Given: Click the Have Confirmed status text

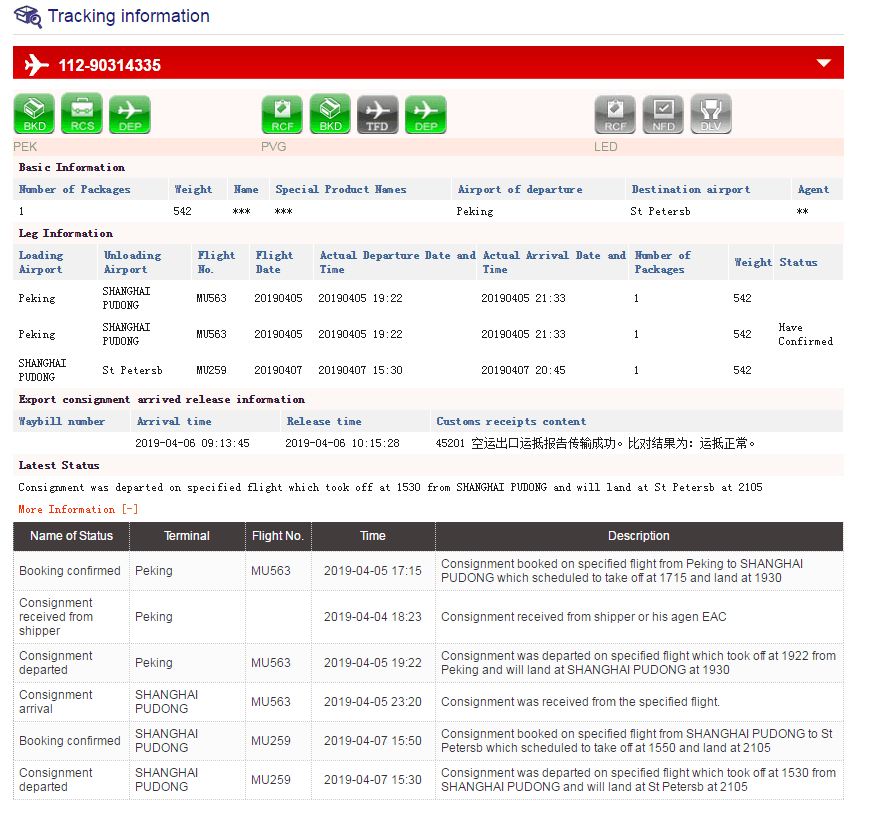Looking at the screenshot, I should (805, 334).
